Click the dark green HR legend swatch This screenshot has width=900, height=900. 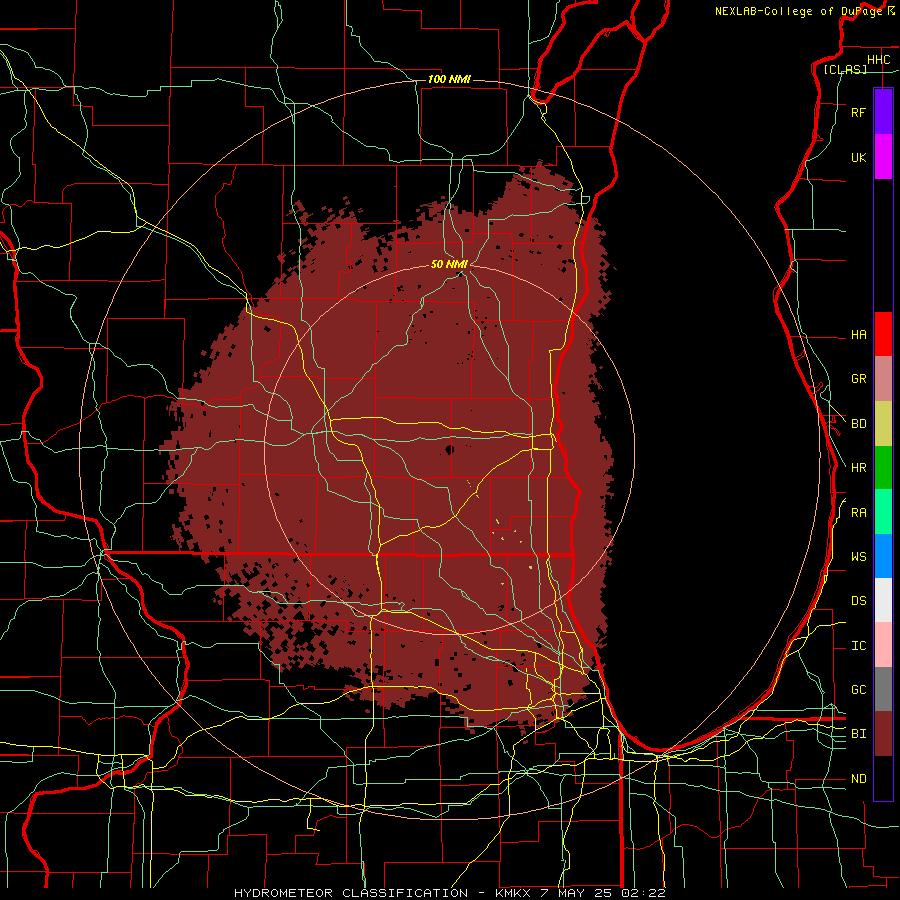tap(883, 468)
